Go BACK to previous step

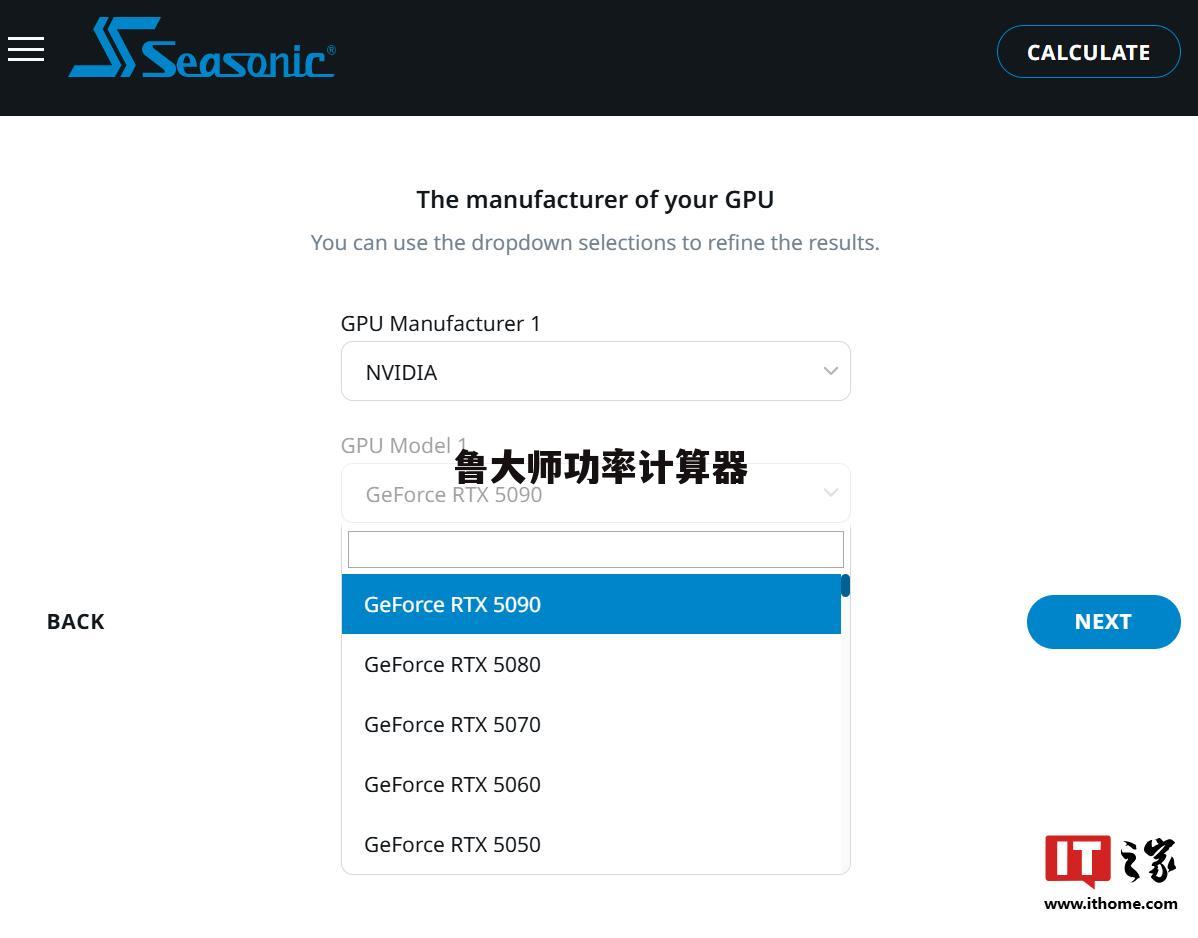(x=76, y=622)
